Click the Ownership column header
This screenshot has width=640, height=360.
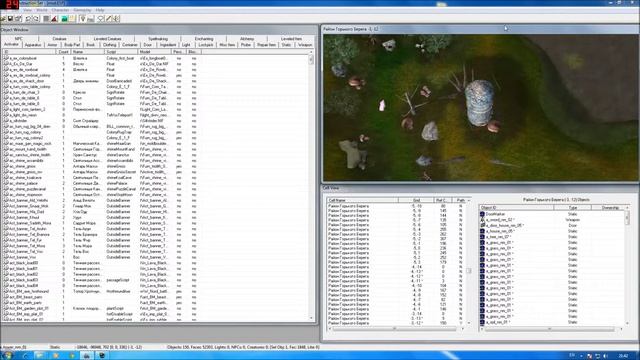tap(609, 208)
